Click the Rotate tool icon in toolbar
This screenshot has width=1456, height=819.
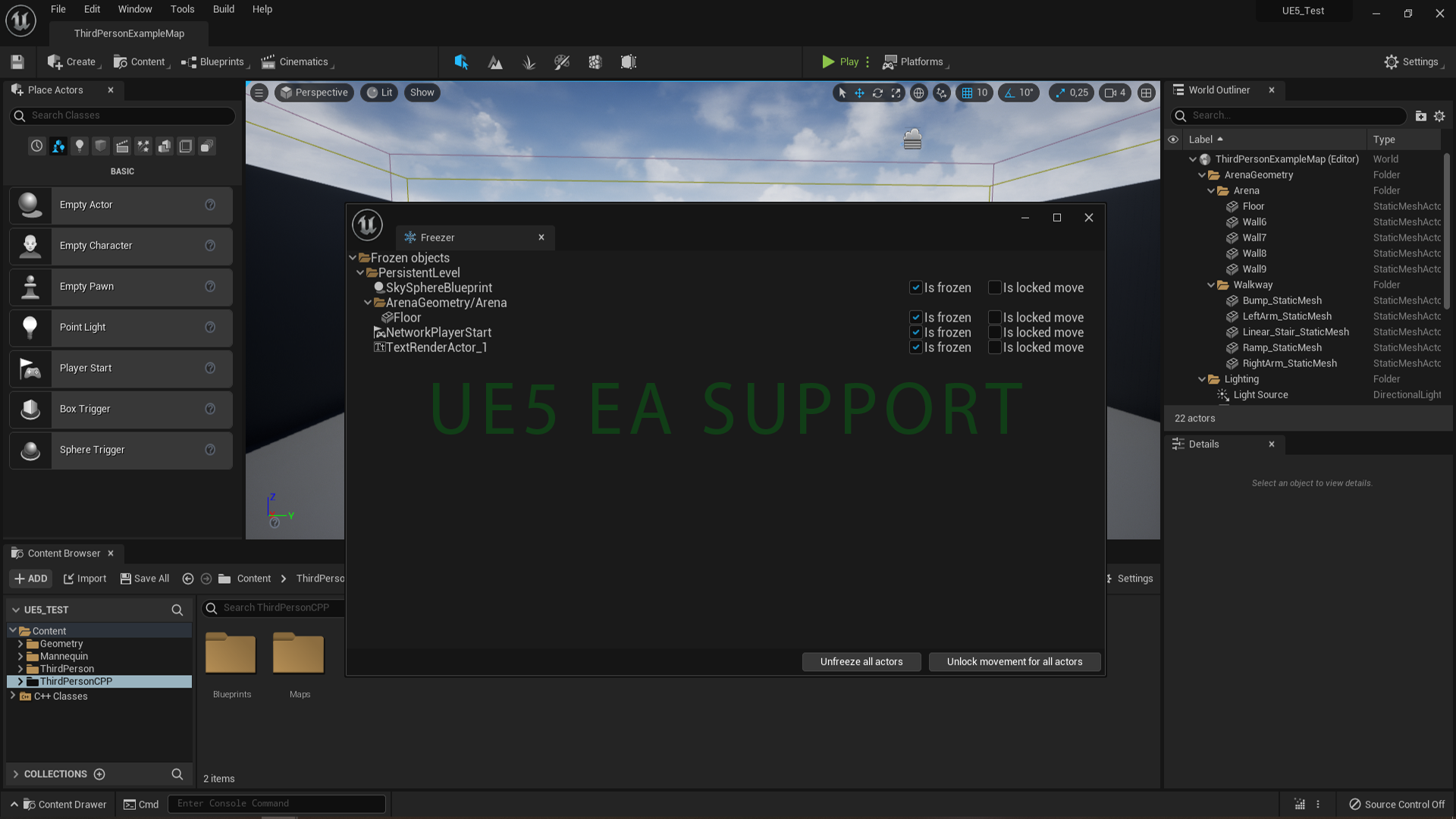pyautogui.click(x=878, y=93)
